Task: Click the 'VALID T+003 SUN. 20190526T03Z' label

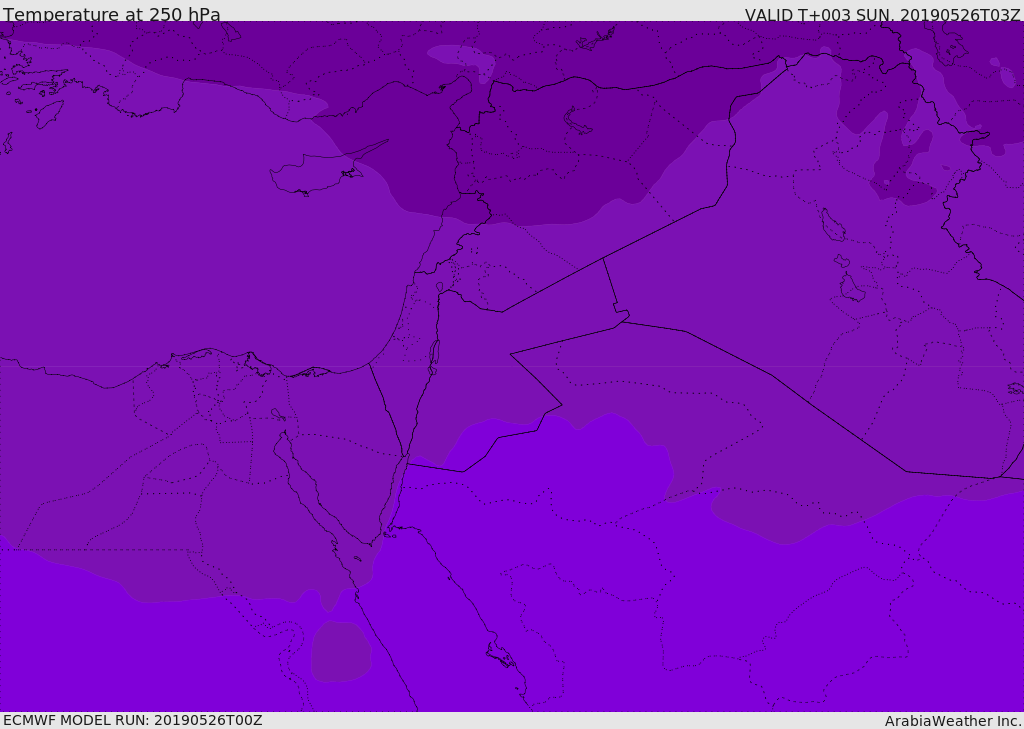Action: 882,14
